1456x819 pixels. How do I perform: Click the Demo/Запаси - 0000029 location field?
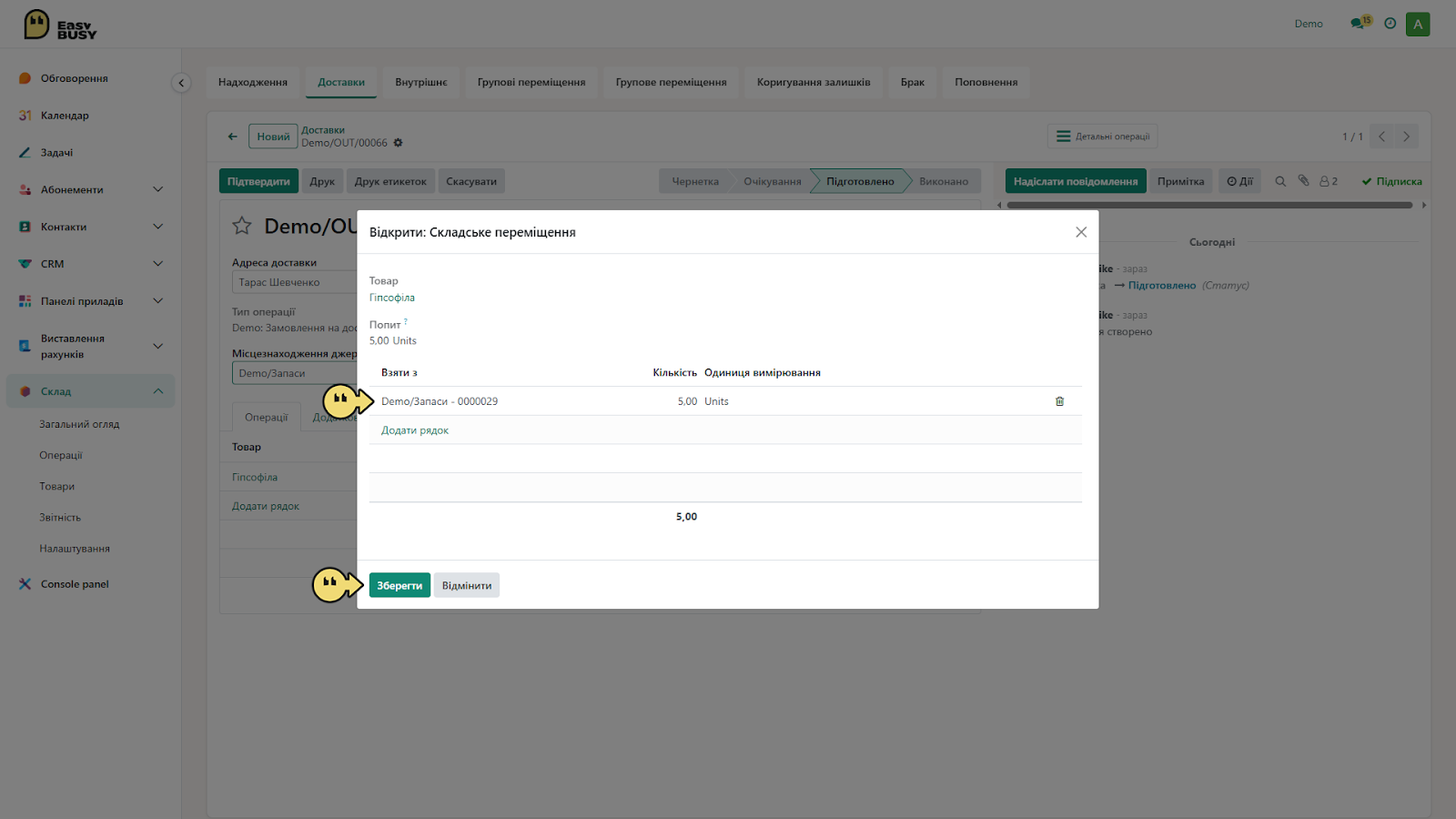coord(440,401)
